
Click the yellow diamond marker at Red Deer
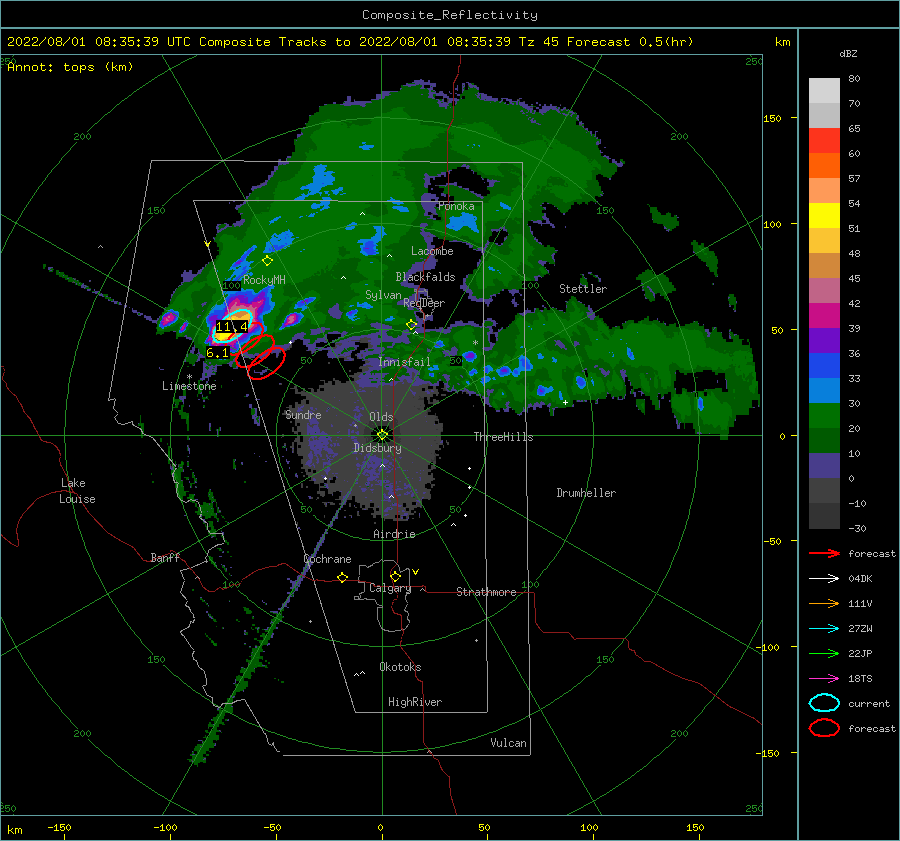coord(411,325)
